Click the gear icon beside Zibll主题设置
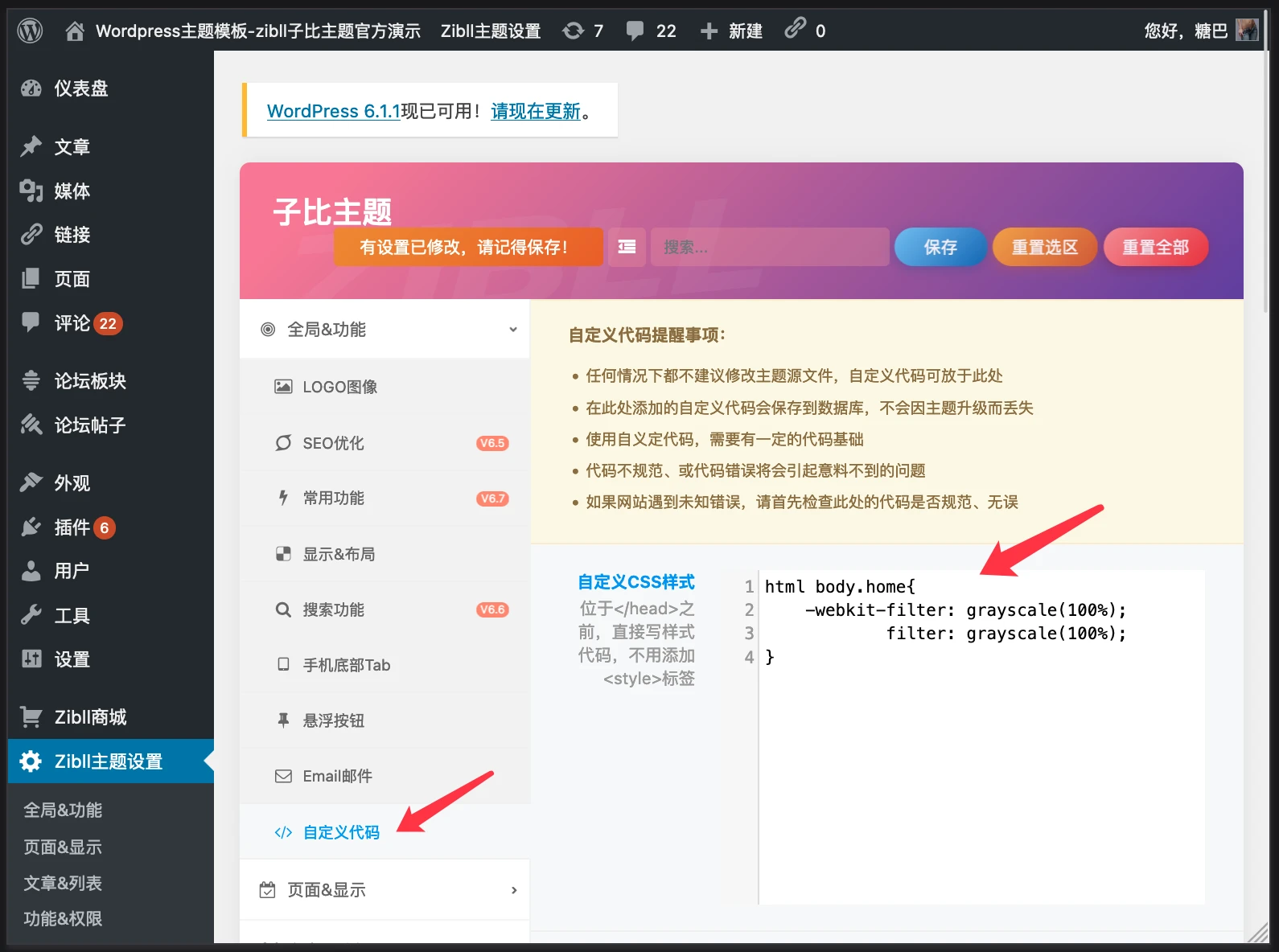Screen dimensions: 1279x952 point(31,761)
